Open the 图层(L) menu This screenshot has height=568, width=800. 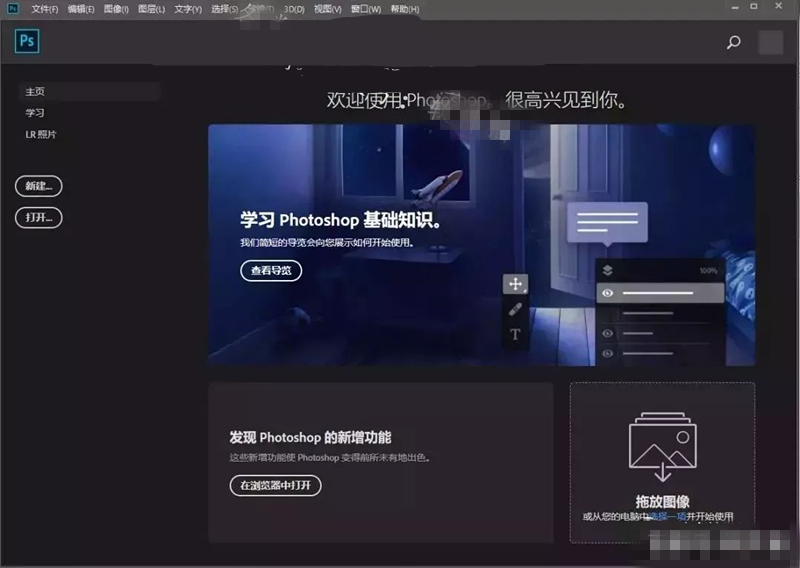[x=152, y=9]
